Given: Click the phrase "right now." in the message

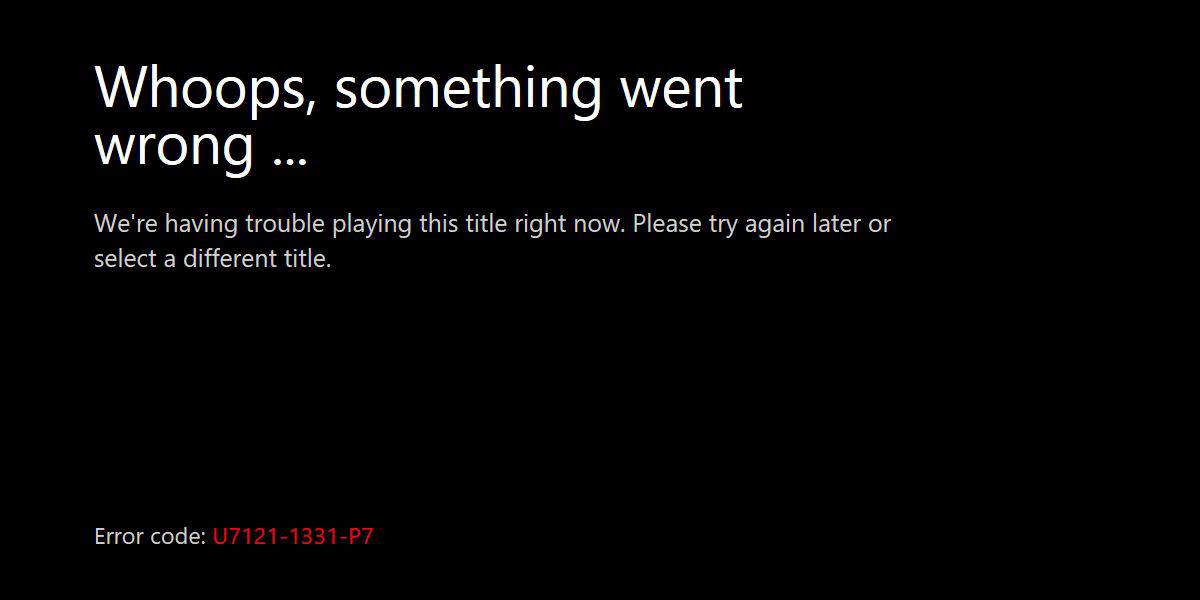Looking at the screenshot, I should pos(570,223).
